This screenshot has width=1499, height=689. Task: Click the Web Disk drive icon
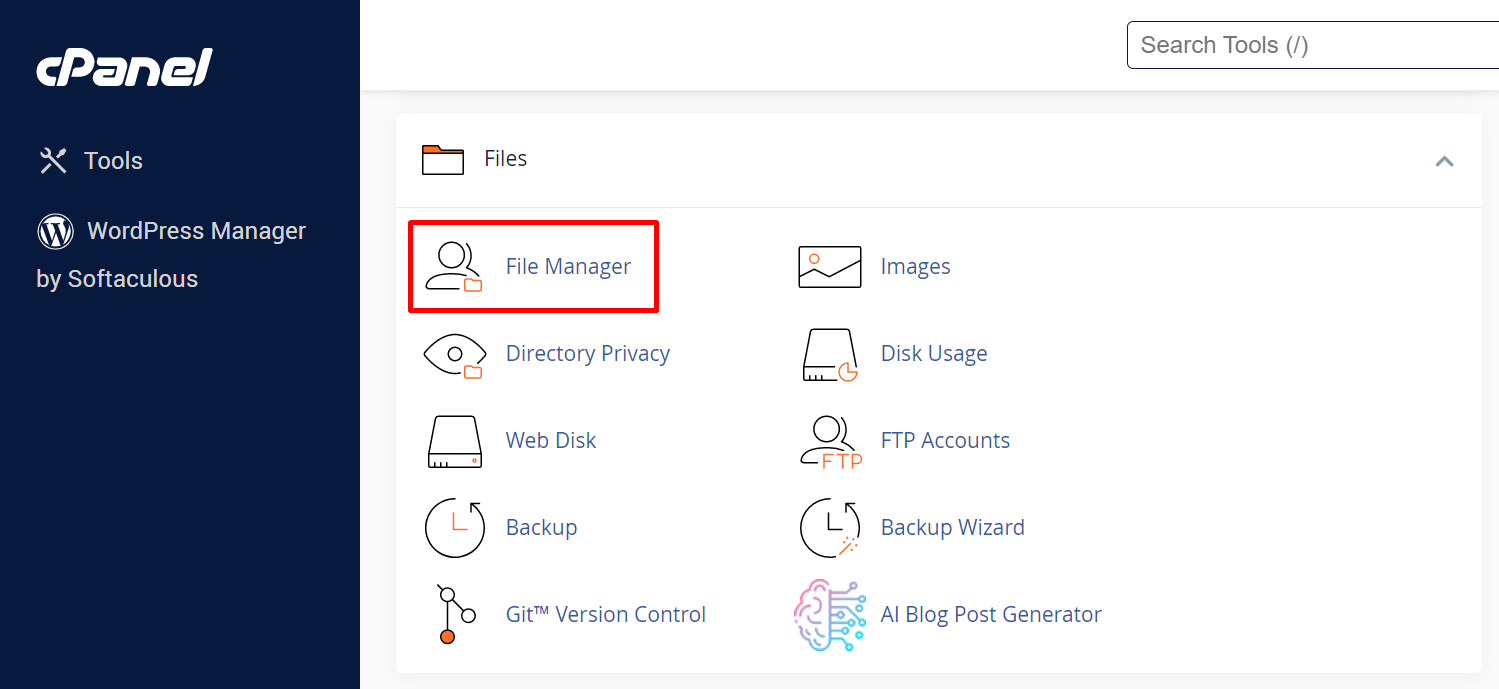click(x=455, y=441)
